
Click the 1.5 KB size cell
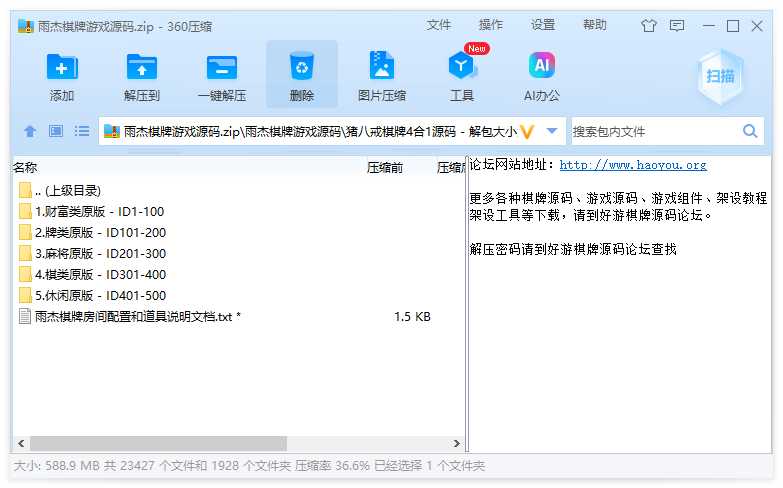(x=412, y=317)
